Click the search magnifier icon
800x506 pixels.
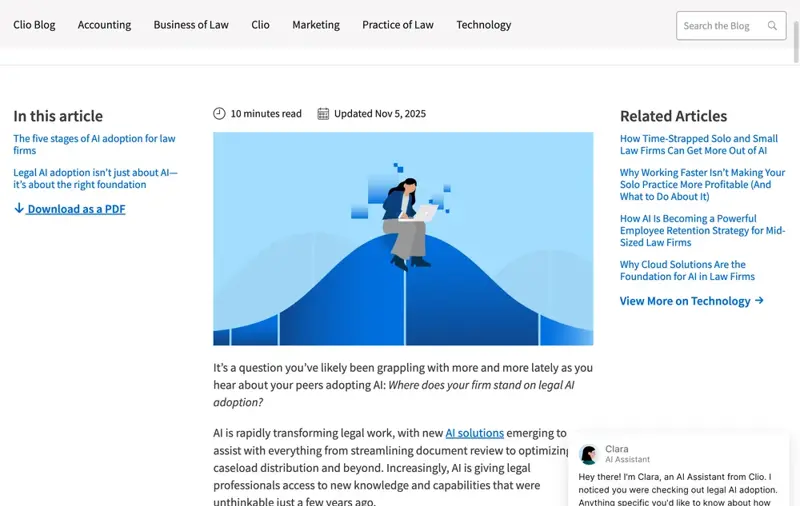click(772, 26)
